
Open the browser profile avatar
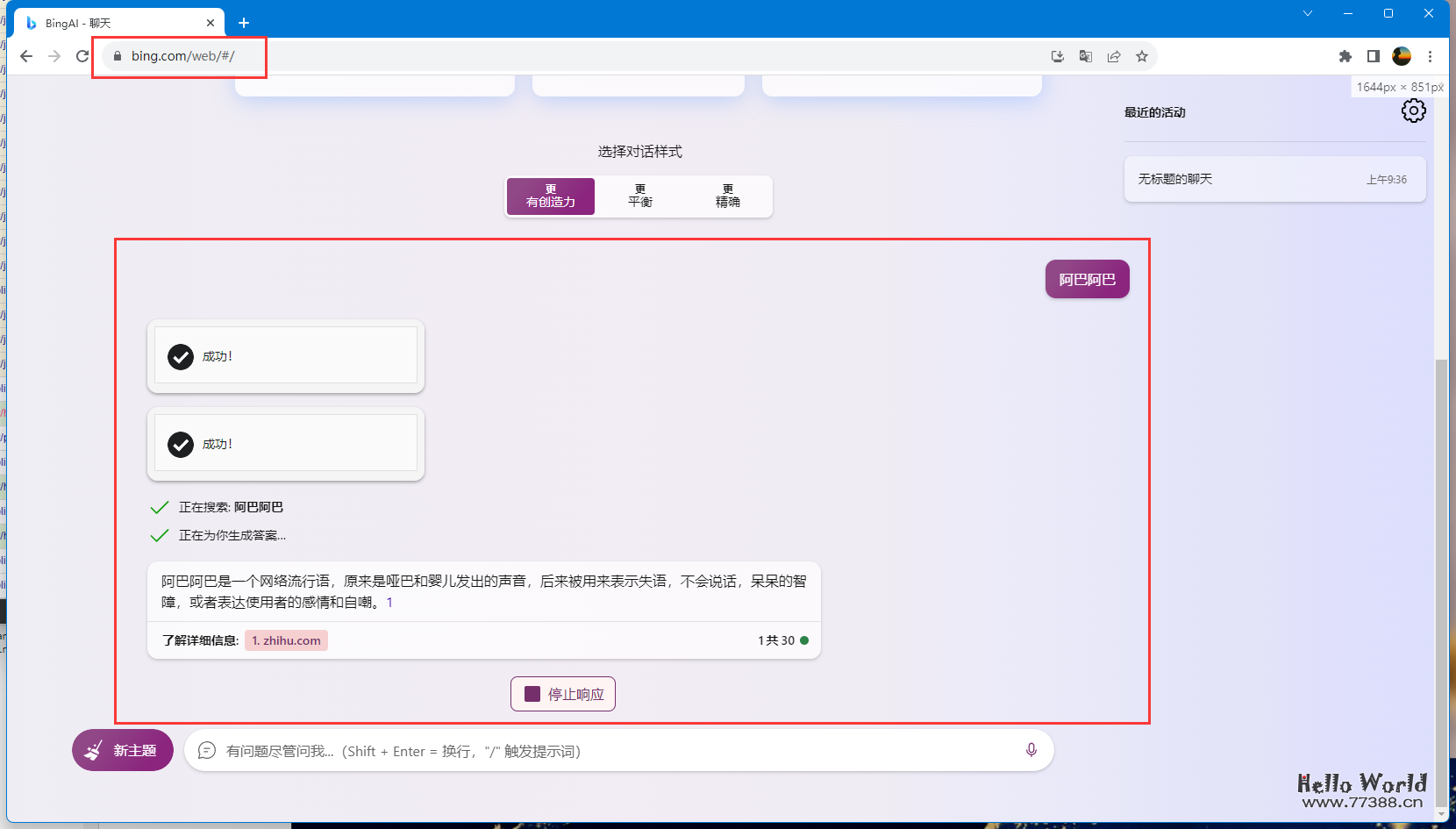point(1401,55)
